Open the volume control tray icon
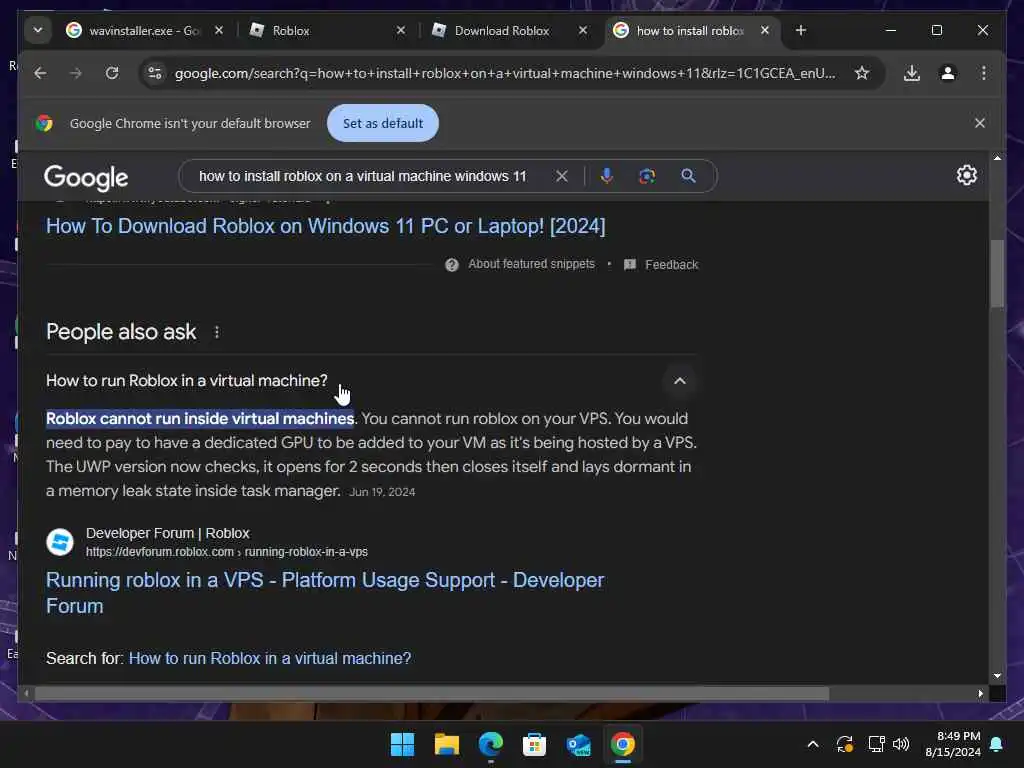 pyautogui.click(x=901, y=744)
